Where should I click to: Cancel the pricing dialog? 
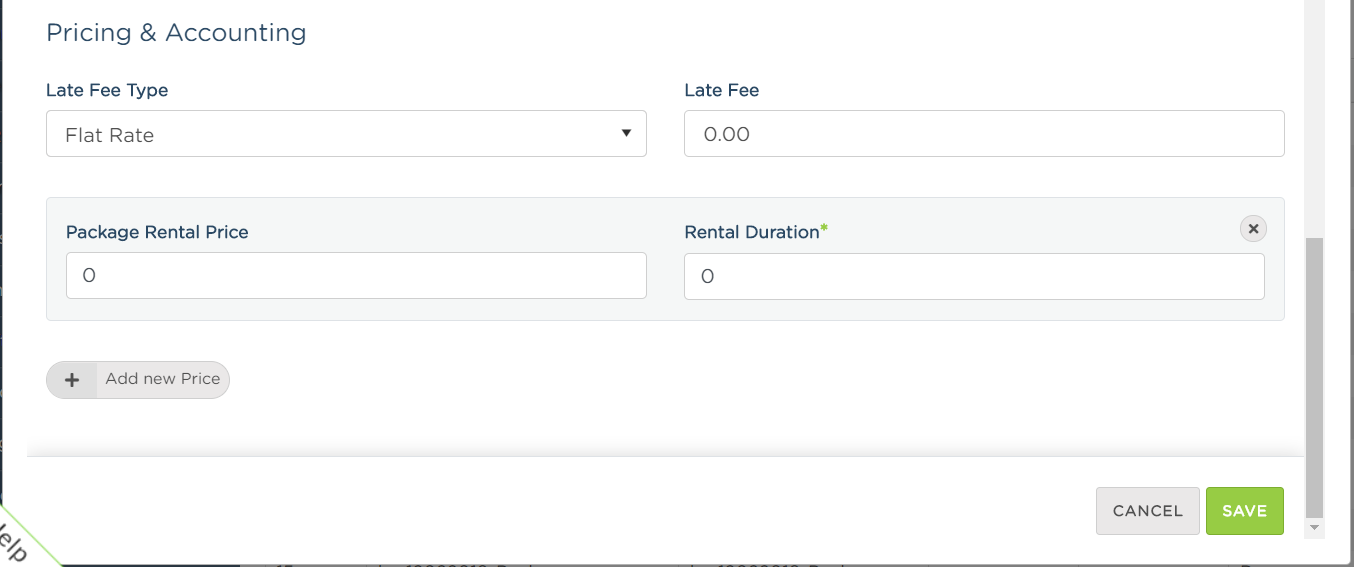coord(1147,511)
